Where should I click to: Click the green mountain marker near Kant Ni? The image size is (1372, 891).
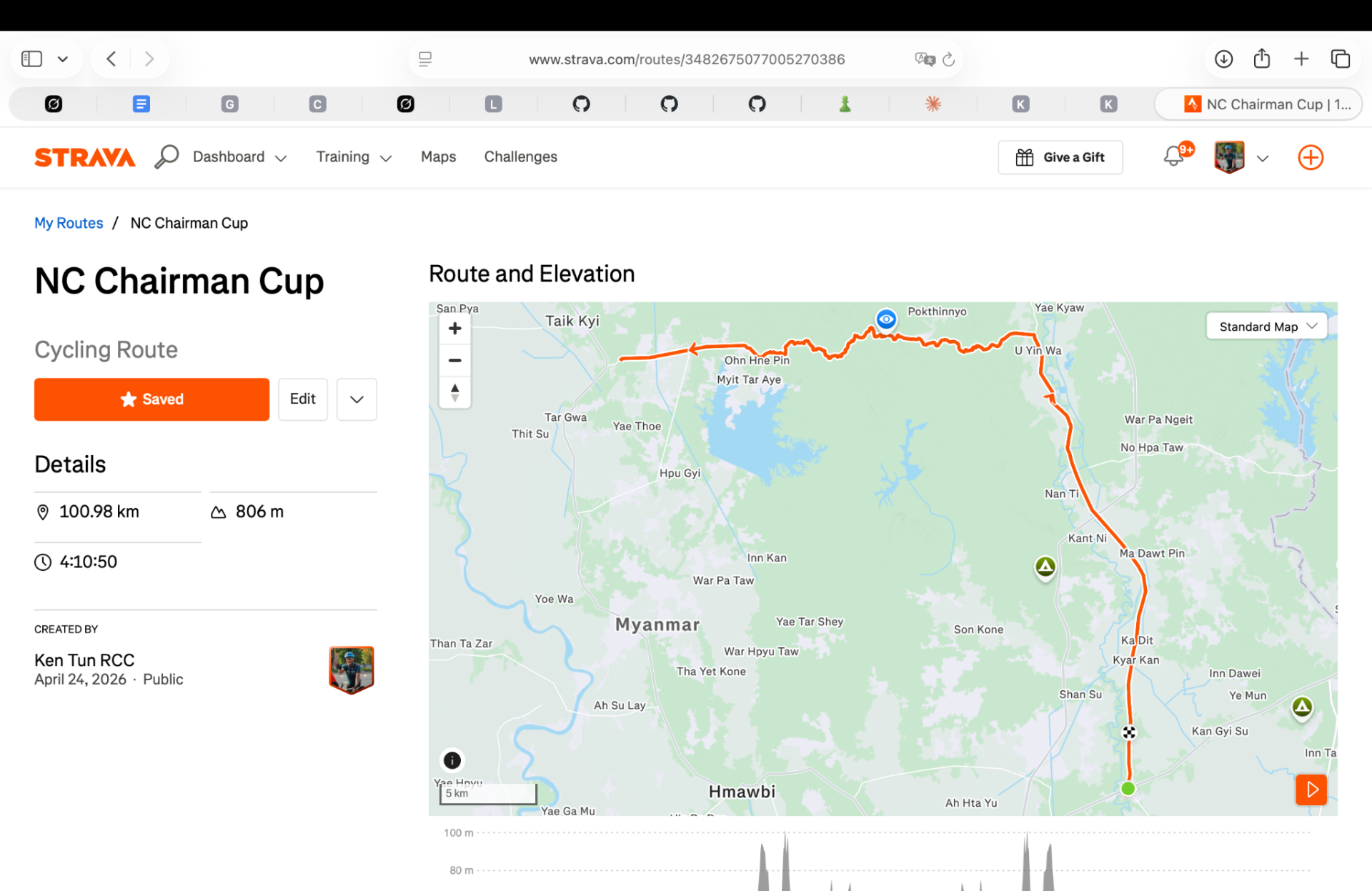pyautogui.click(x=1045, y=567)
